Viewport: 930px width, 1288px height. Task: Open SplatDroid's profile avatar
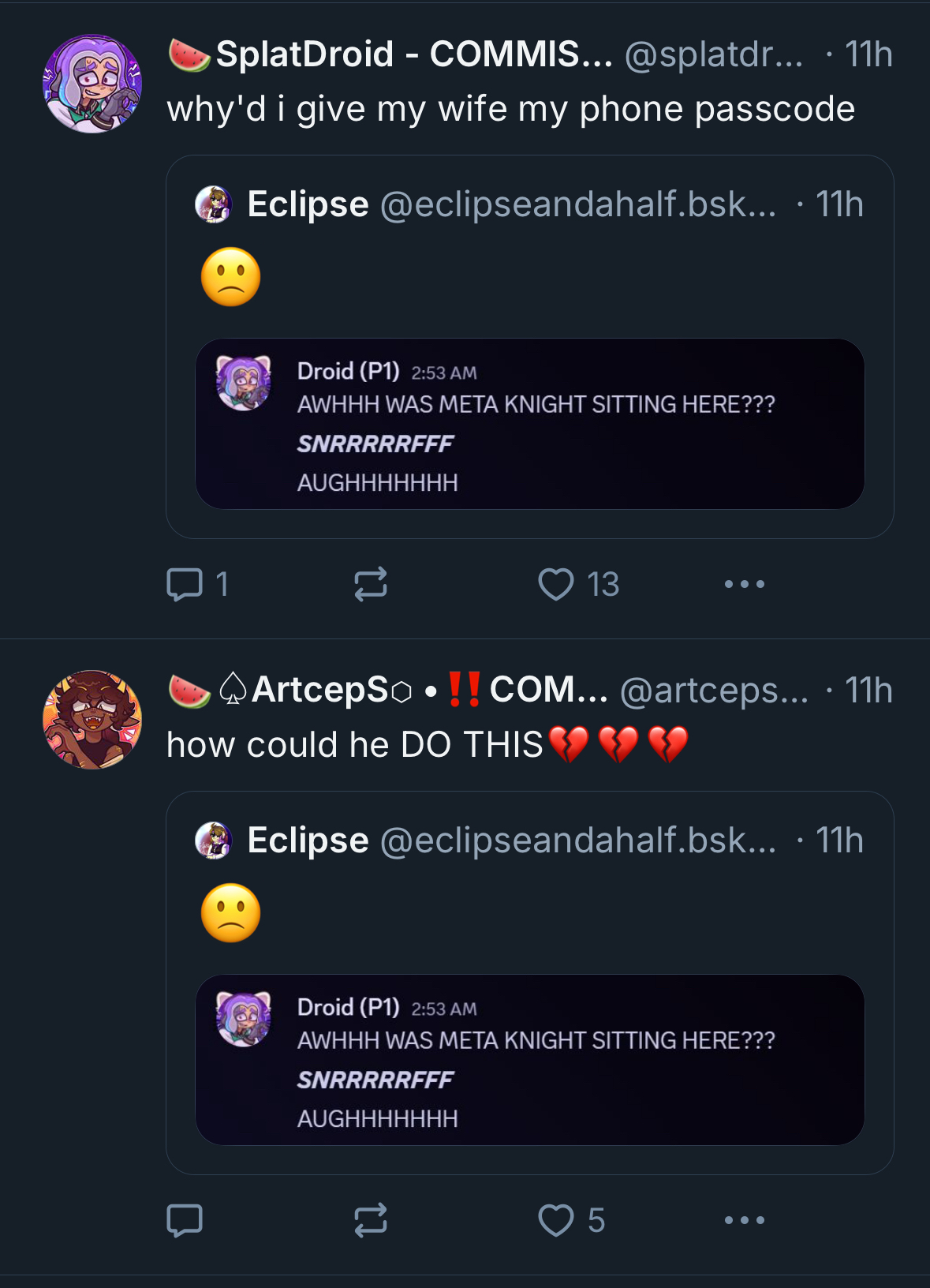point(92,84)
